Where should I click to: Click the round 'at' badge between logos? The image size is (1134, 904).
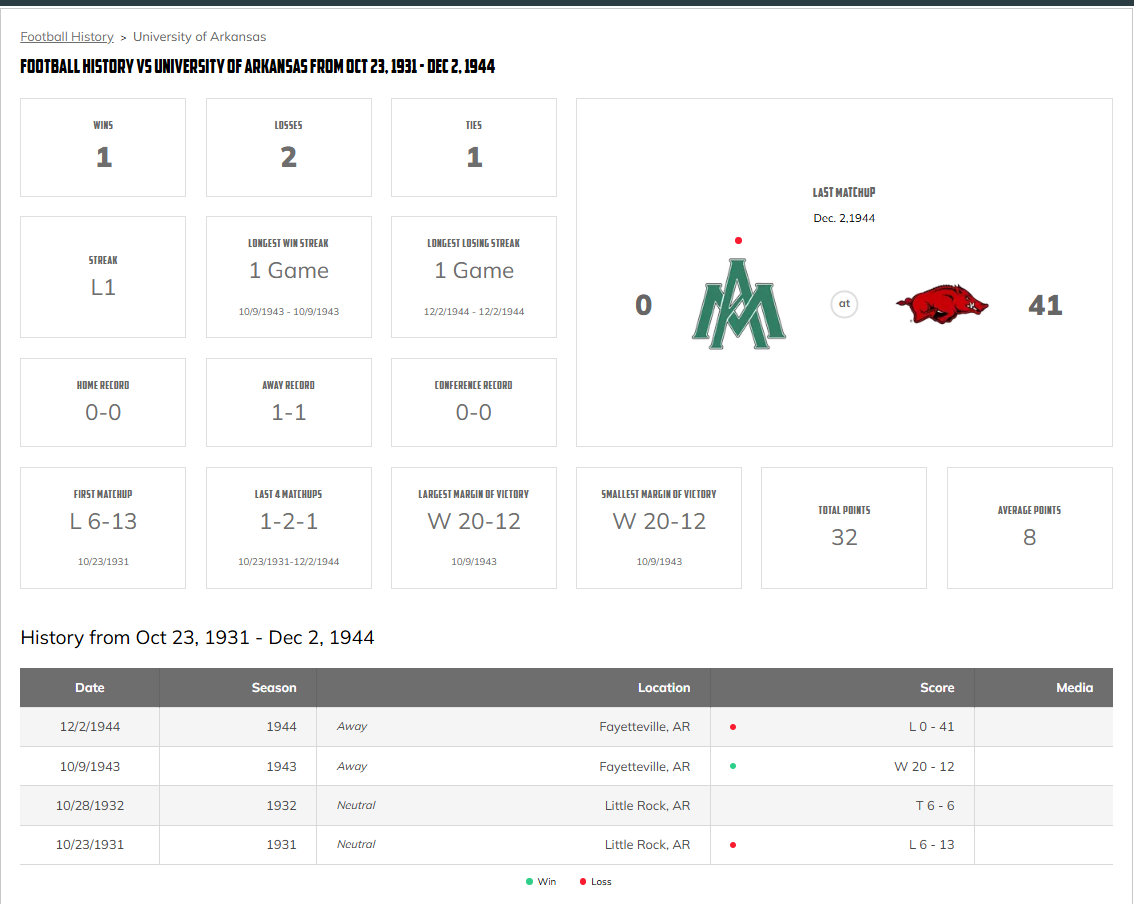844,304
